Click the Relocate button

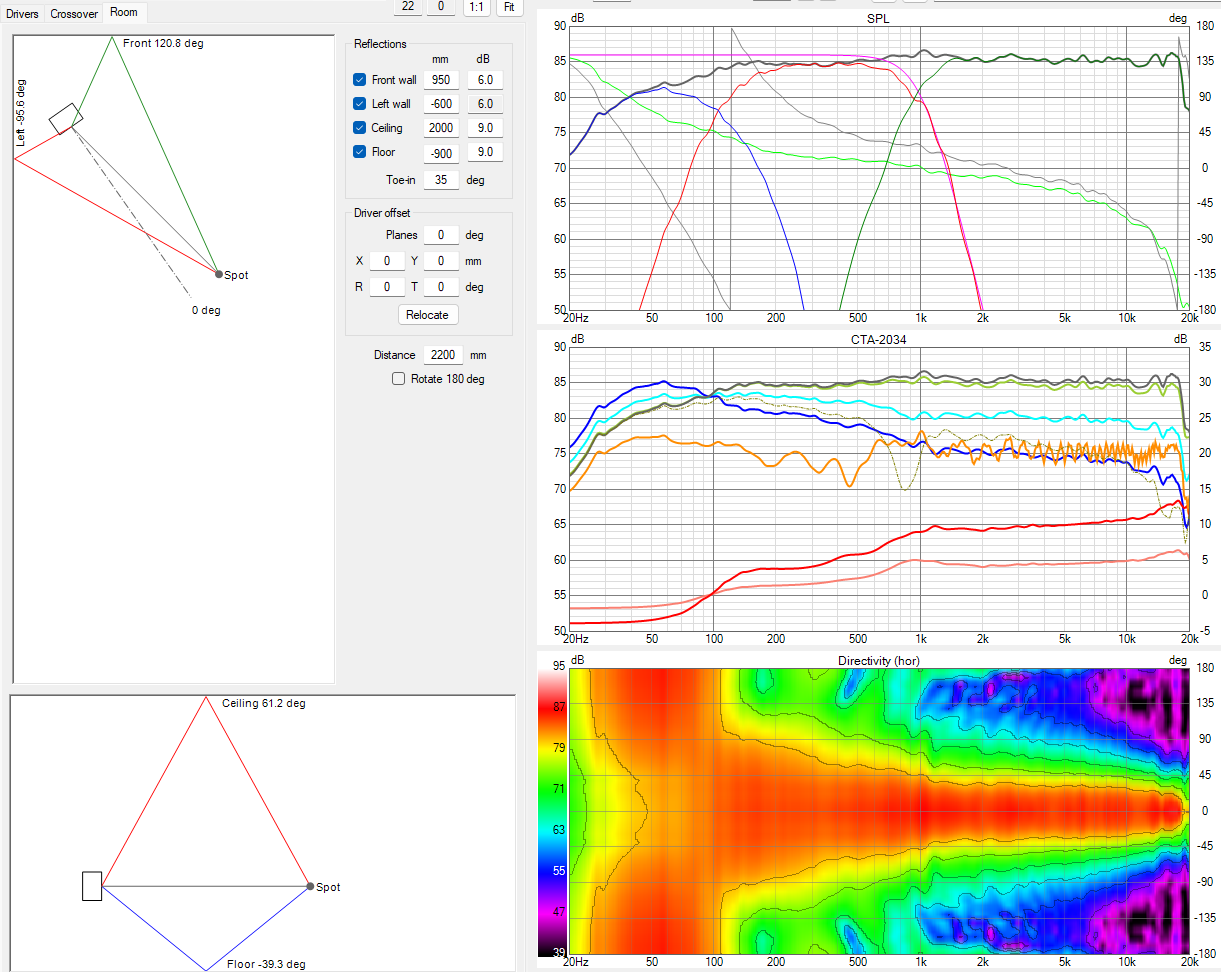(428, 314)
